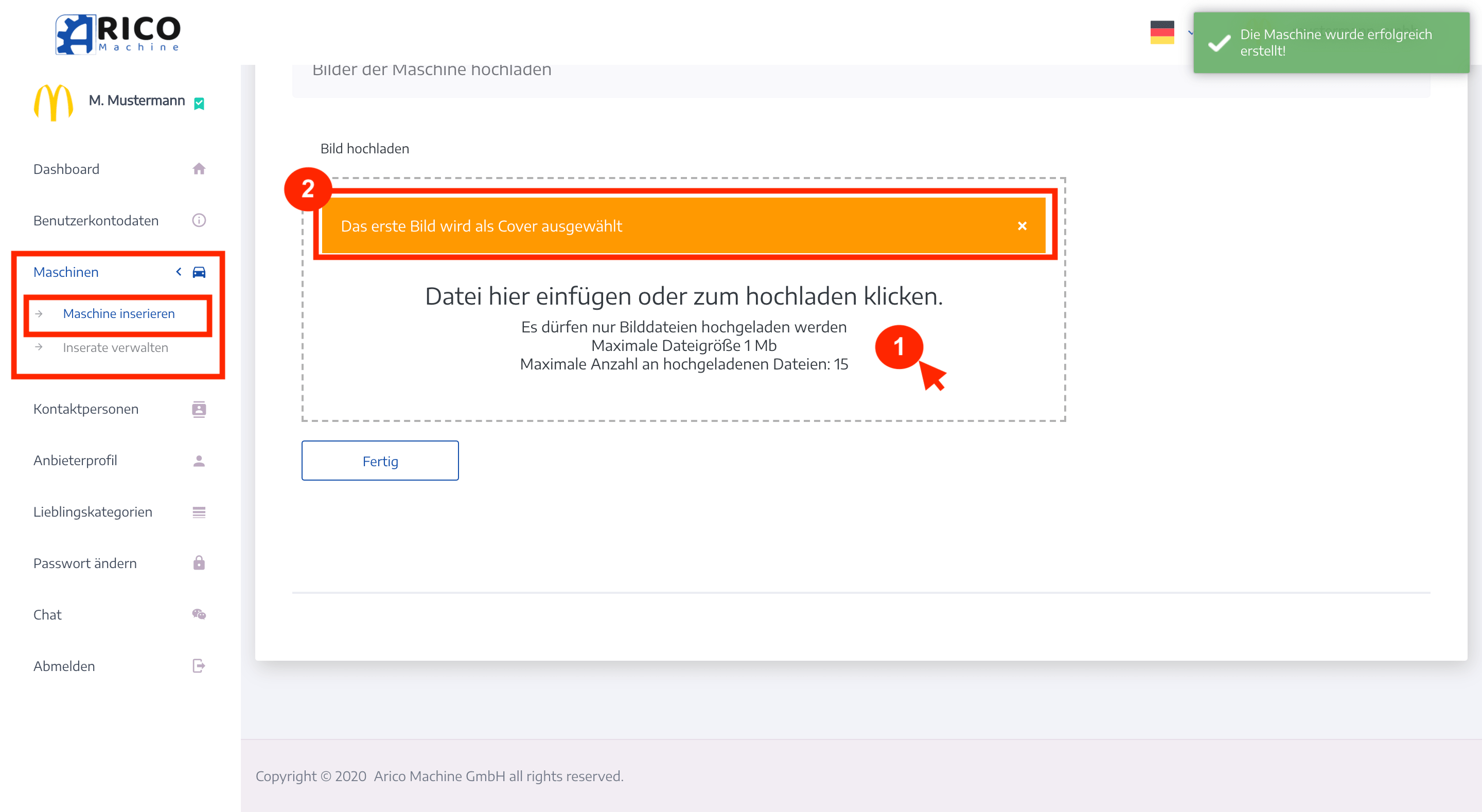Select Inserate verwalten from sidebar
Screen dimensions: 1482x812
tap(115, 348)
